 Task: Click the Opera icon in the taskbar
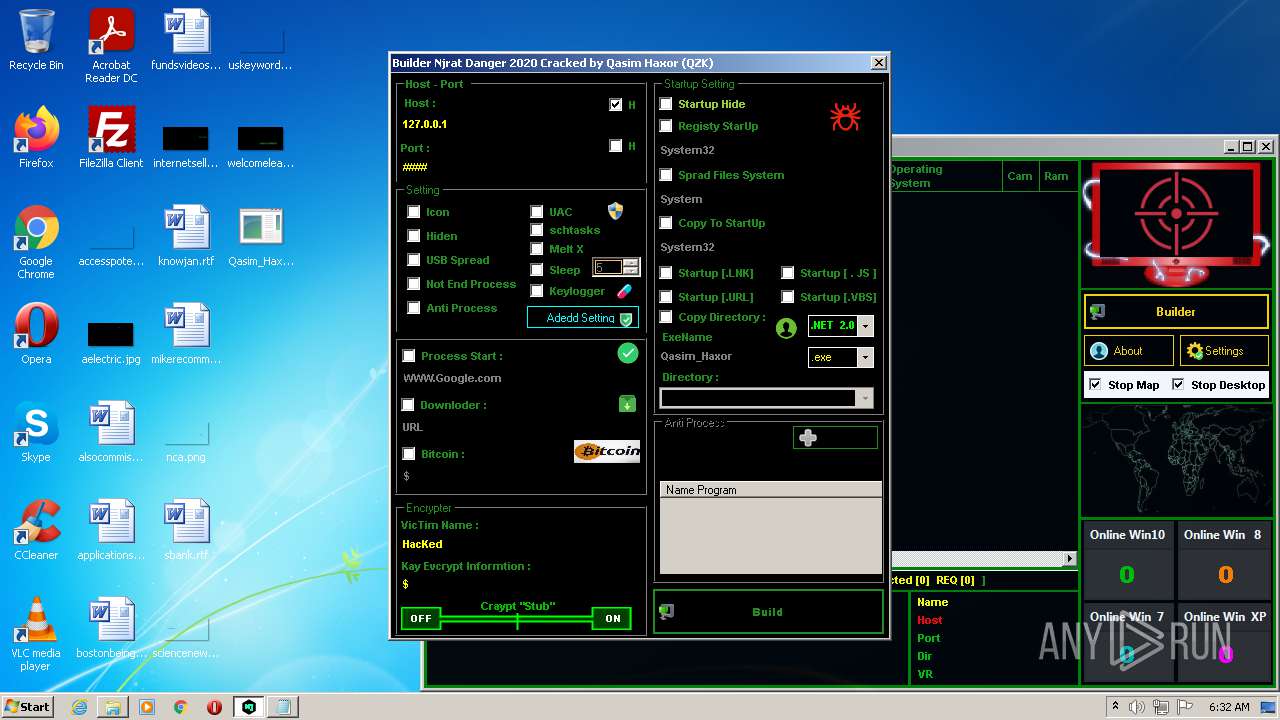[x=214, y=707]
